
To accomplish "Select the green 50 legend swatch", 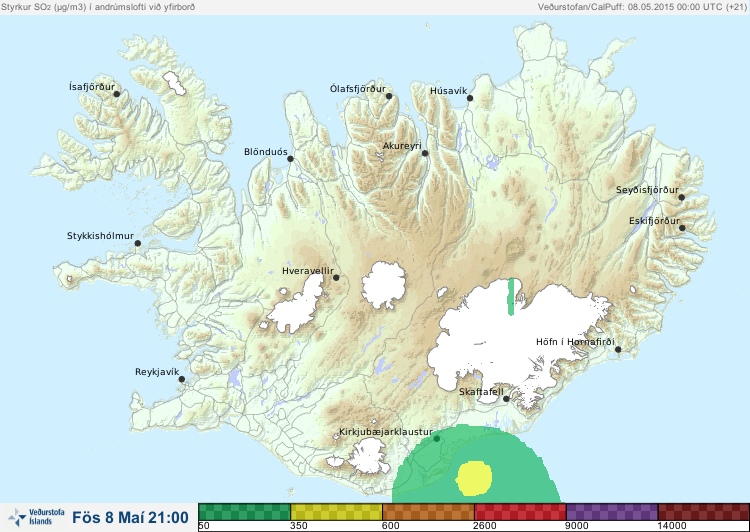I will pyautogui.click(x=244, y=511).
